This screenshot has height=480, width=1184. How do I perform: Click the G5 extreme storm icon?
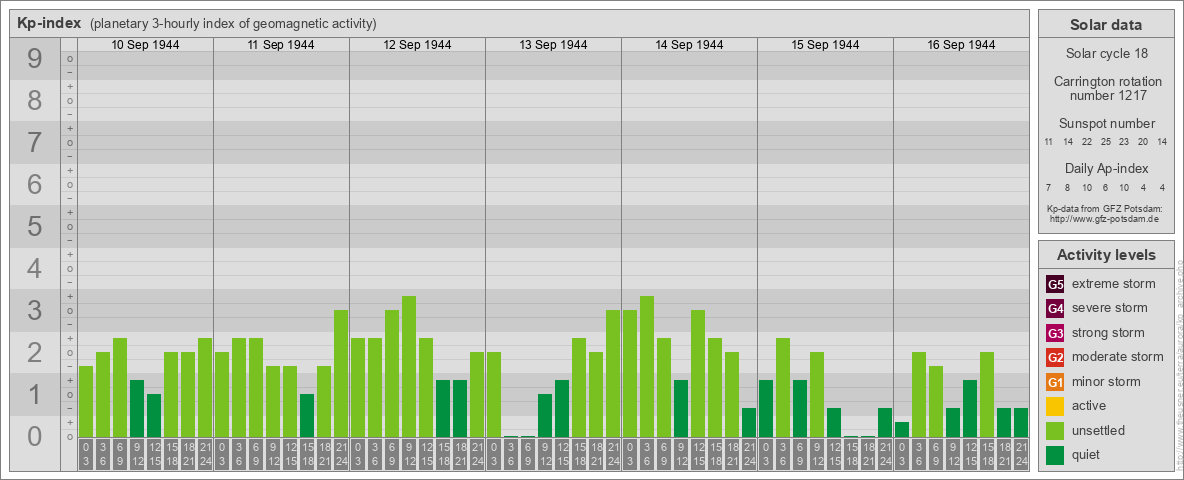pos(1055,284)
